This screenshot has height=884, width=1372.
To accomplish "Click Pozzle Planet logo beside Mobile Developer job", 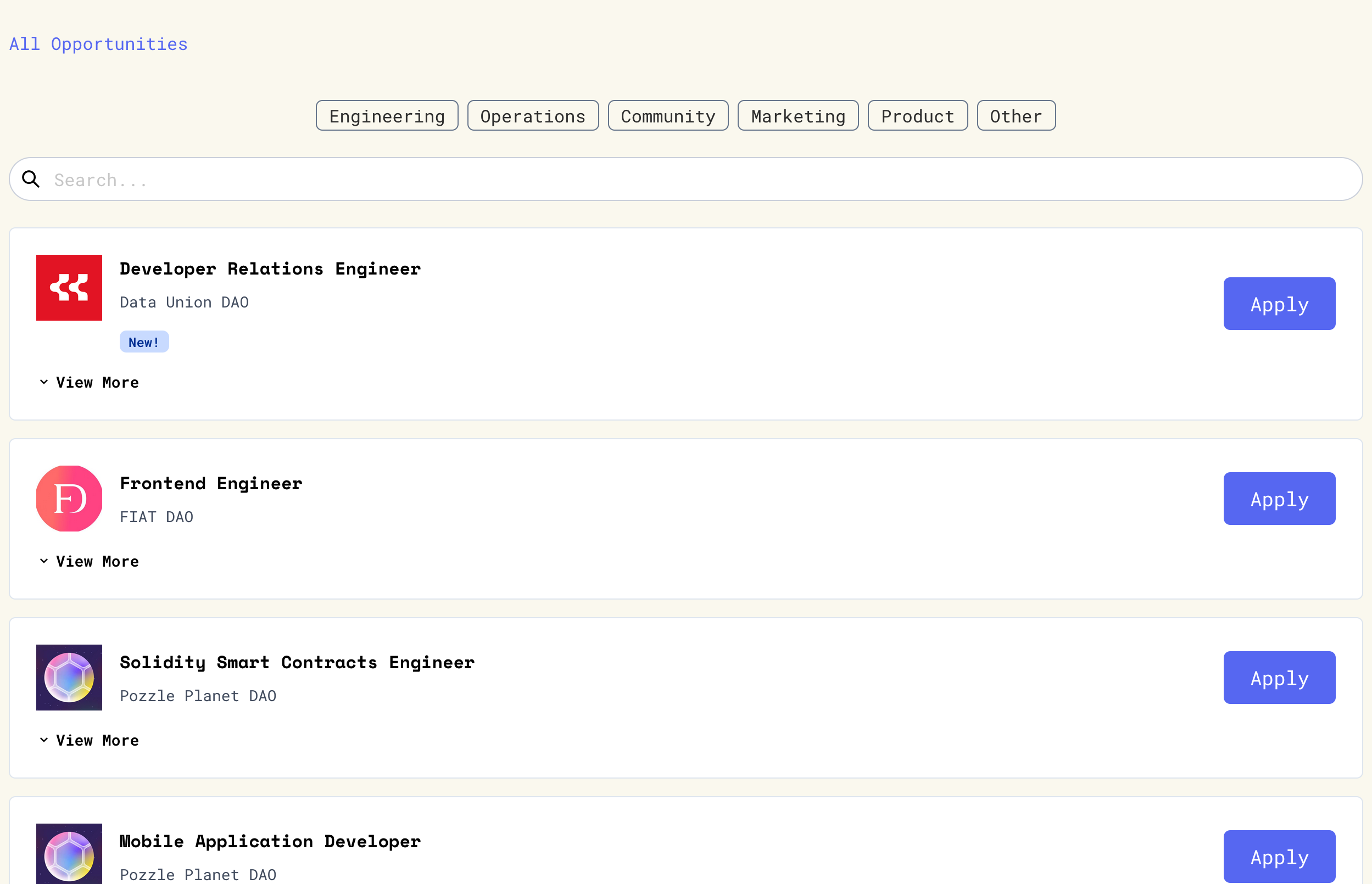I will [x=69, y=854].
